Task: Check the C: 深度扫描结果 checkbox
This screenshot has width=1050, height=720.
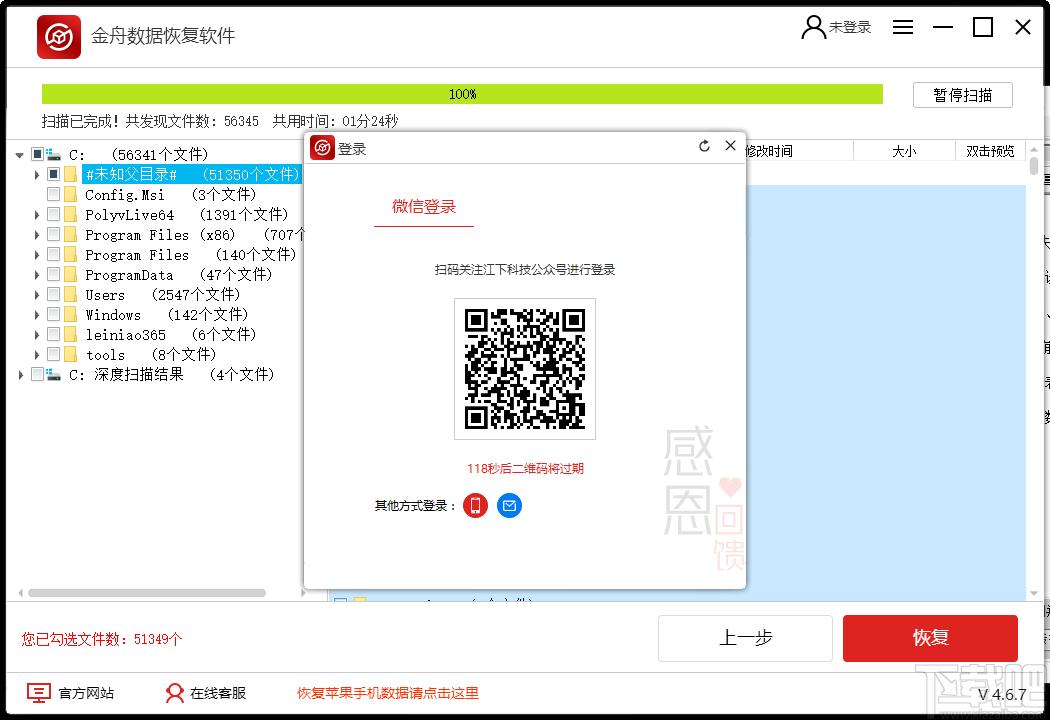Action: click(x=38, y=374)
